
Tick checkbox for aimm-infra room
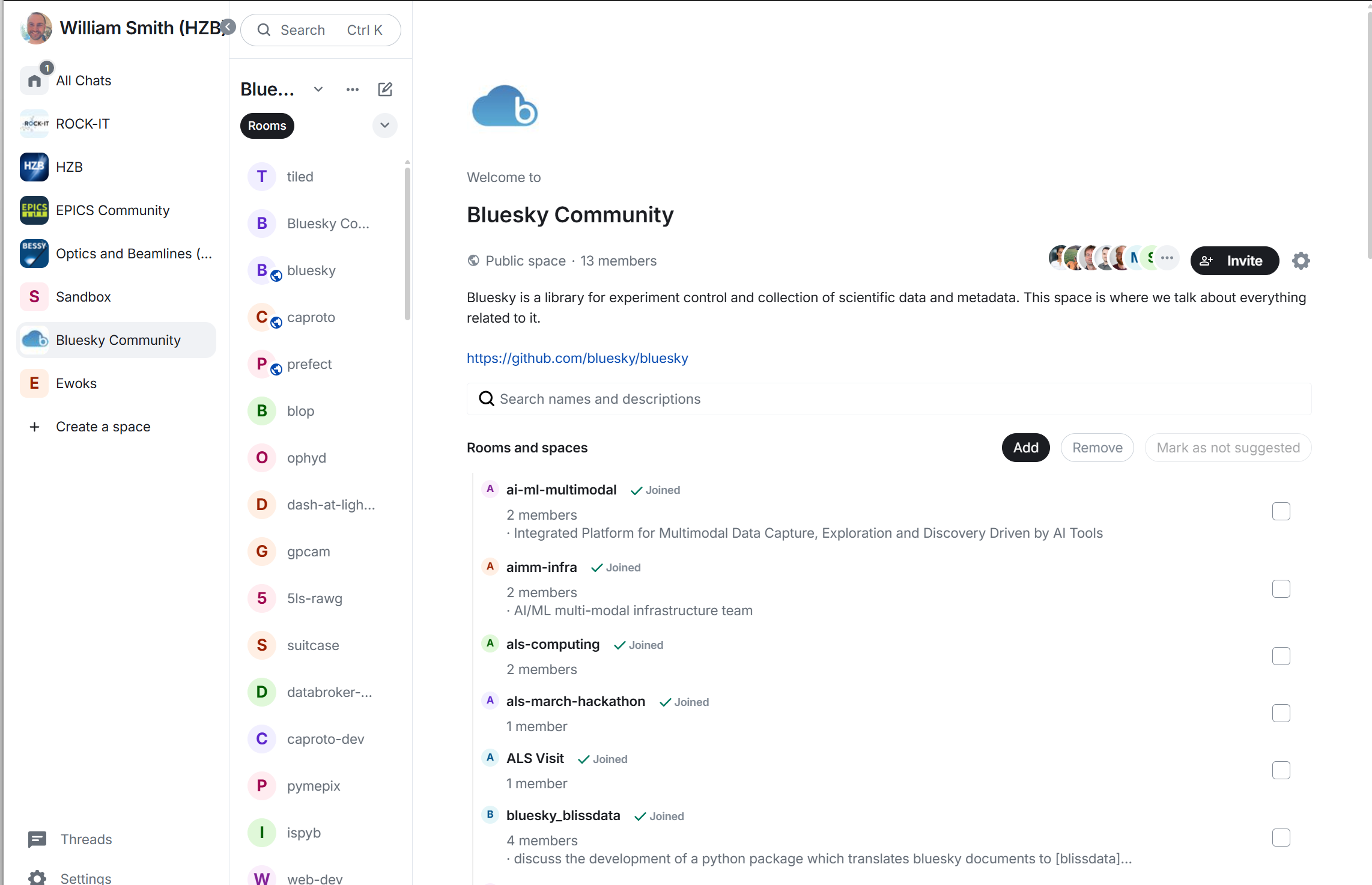(1281, 589)
